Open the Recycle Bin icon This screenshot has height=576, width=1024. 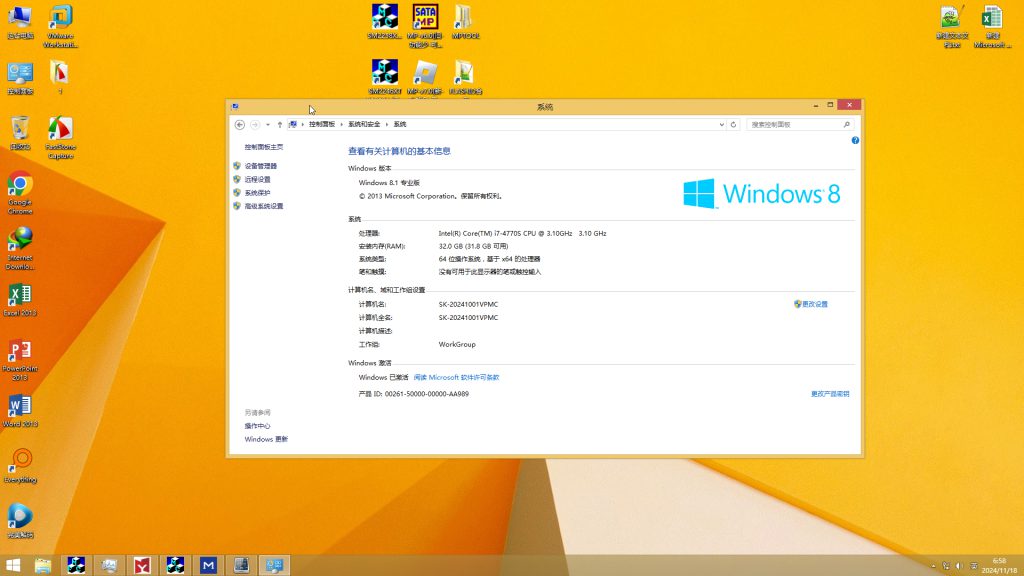point(20,130)
